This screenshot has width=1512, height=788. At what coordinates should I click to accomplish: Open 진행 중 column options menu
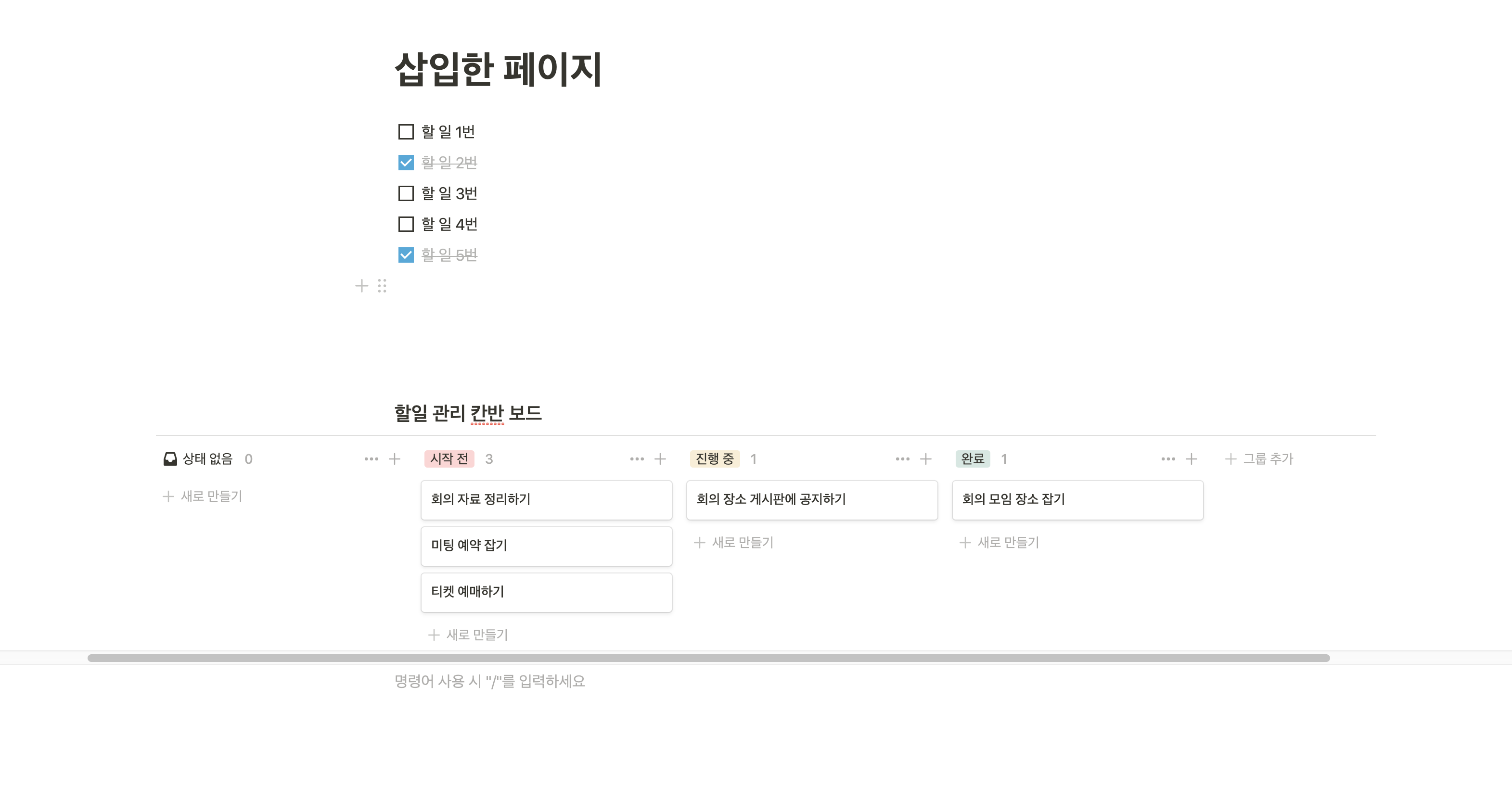pos(903,459)
